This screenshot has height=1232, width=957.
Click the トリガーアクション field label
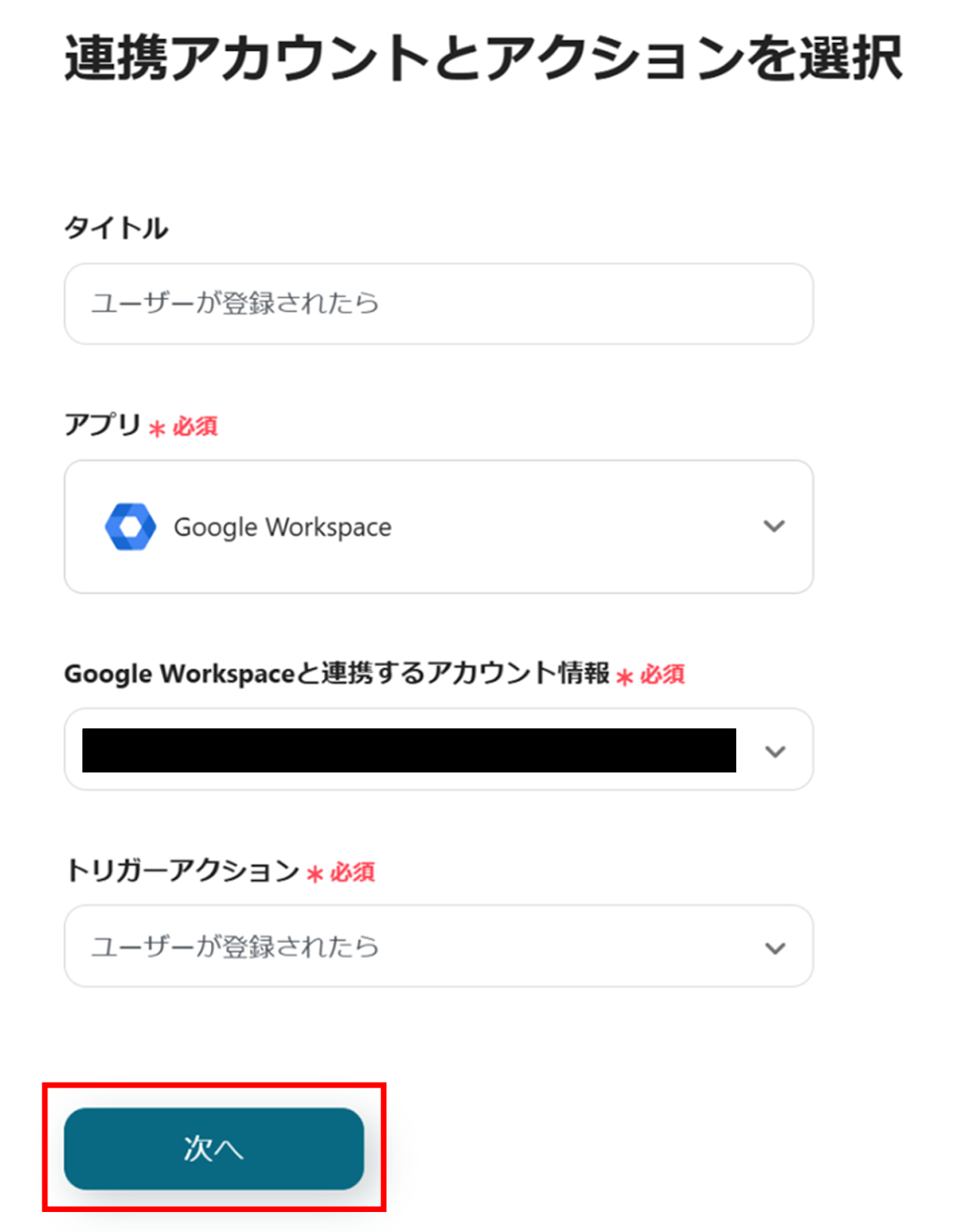pyautogui.click(x=182, y=871)
